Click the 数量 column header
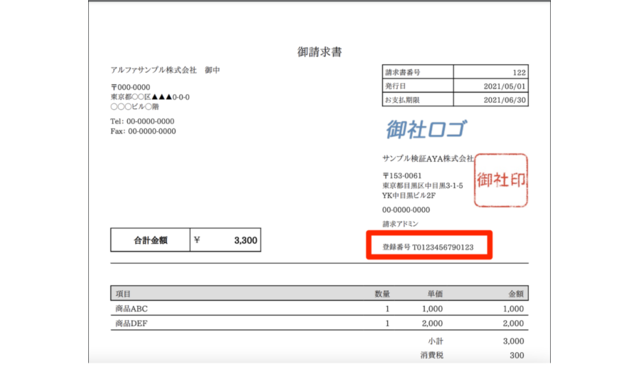This screenshot has height=380, width=640. [382, 293]
